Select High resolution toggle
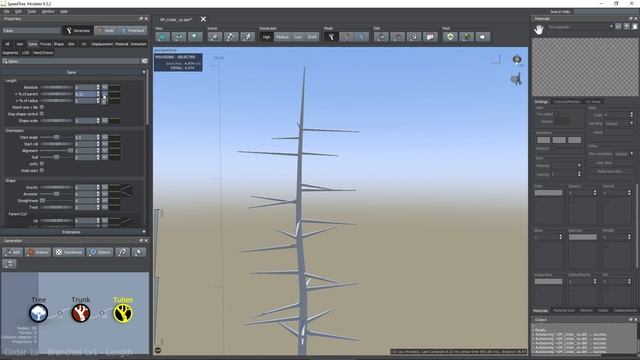The height and width of the screenshot is (360, 640). pyautogui.click(x=266, y=37)
